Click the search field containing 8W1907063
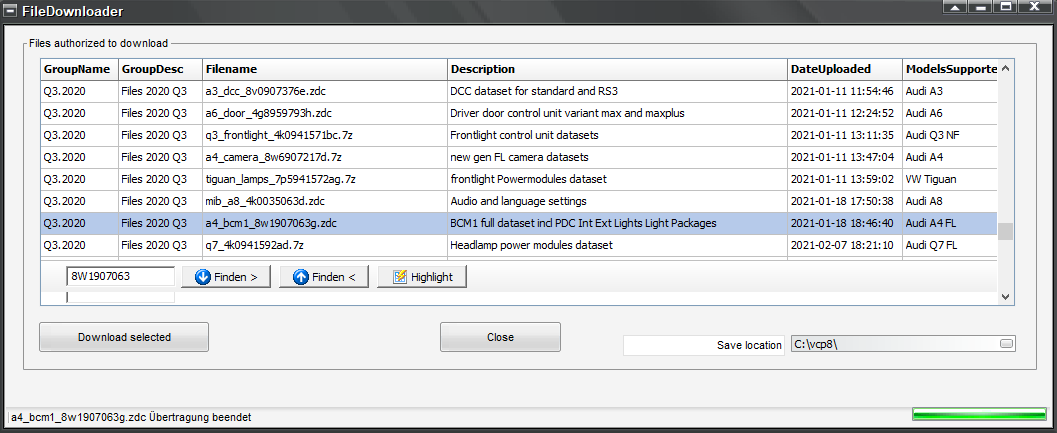The image size is (1057, 433). point(121,277)
